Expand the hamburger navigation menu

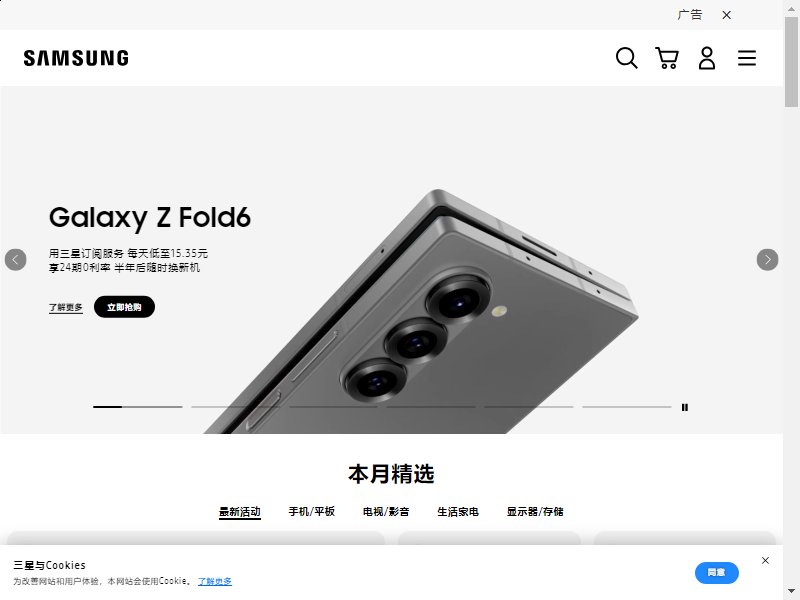coord(746,58)
